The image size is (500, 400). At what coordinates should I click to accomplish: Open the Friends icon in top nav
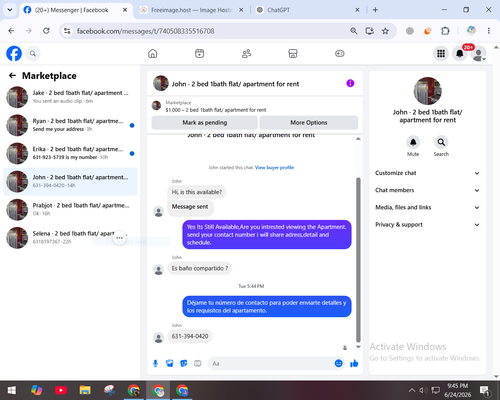point(246,53)
